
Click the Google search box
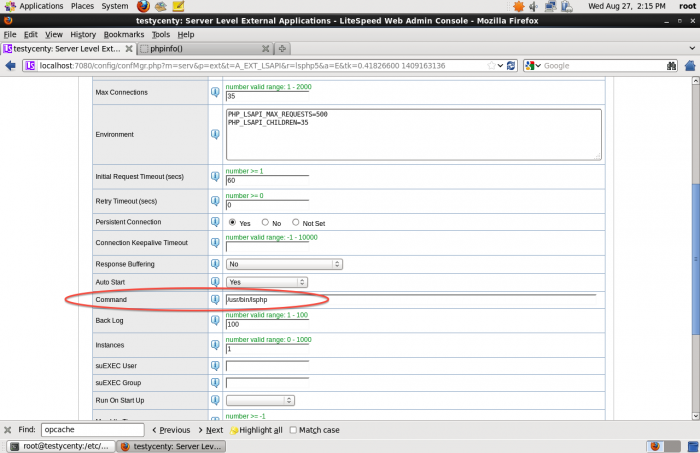(603, 66)
